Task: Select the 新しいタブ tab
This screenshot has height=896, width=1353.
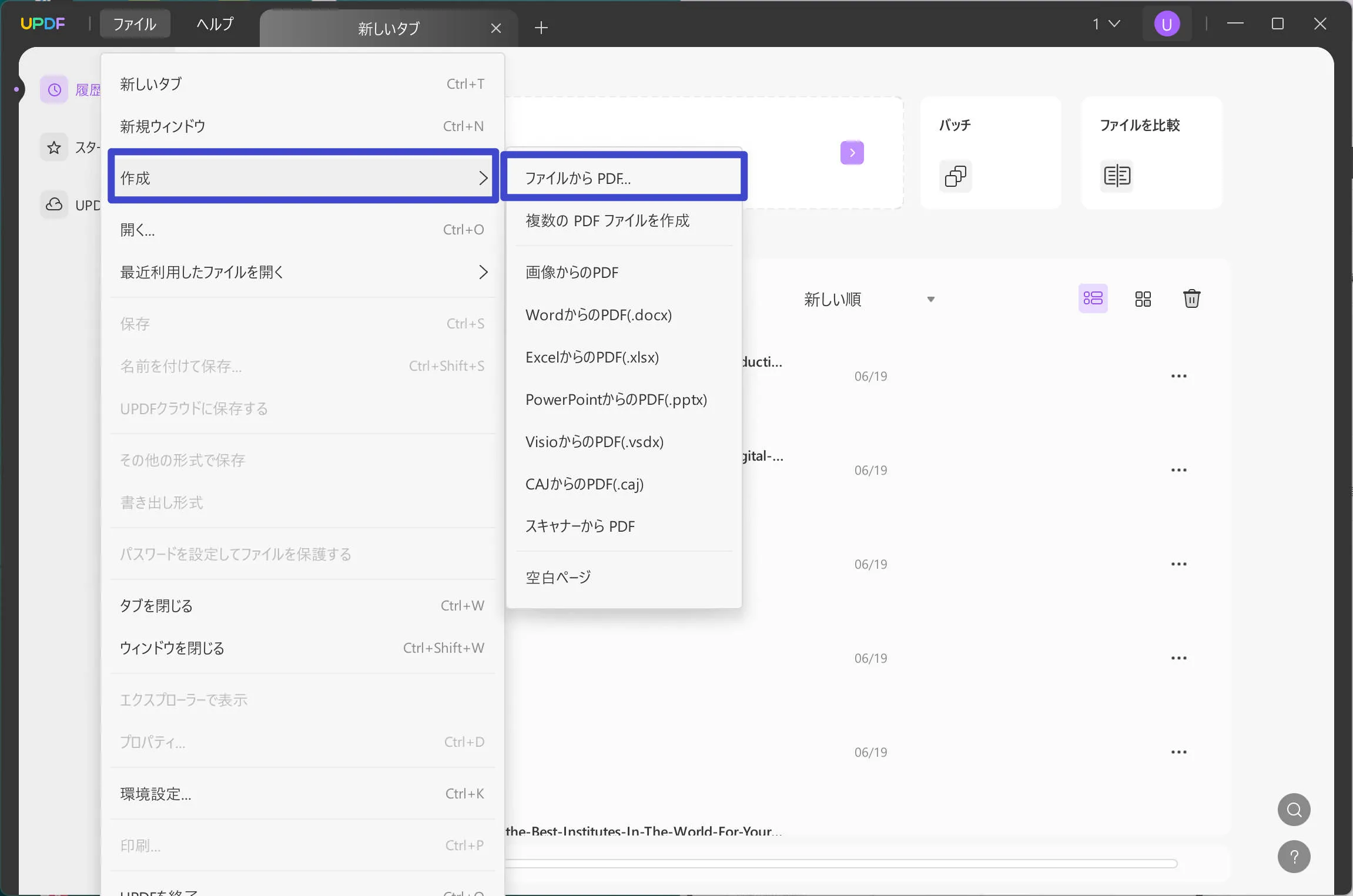Action: (389, 28)
